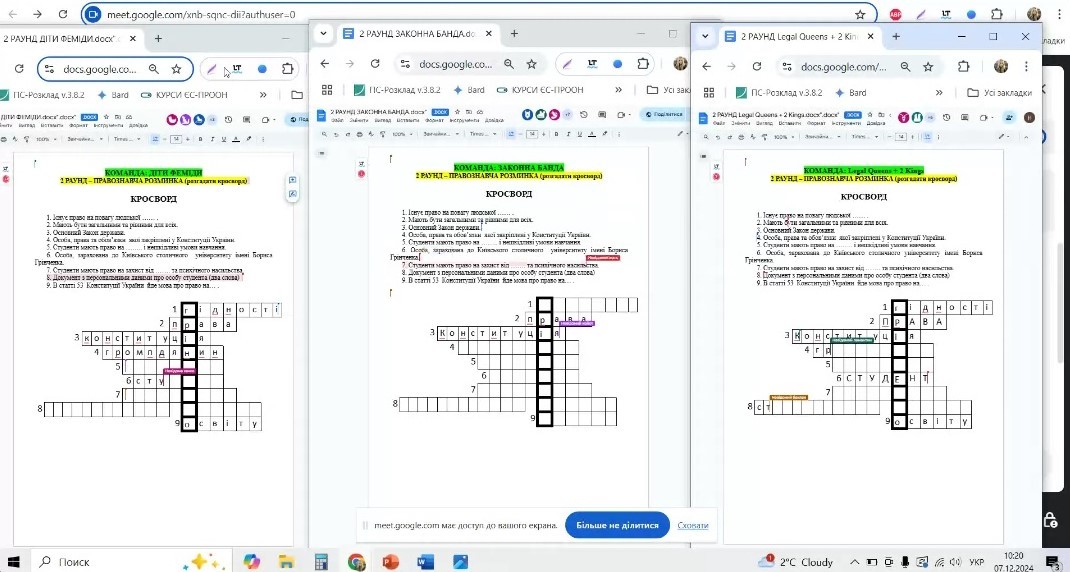Open the Extensions puzzle icon in the right window
Viewport: 1070px width, 572px height.
click(964, 67)
